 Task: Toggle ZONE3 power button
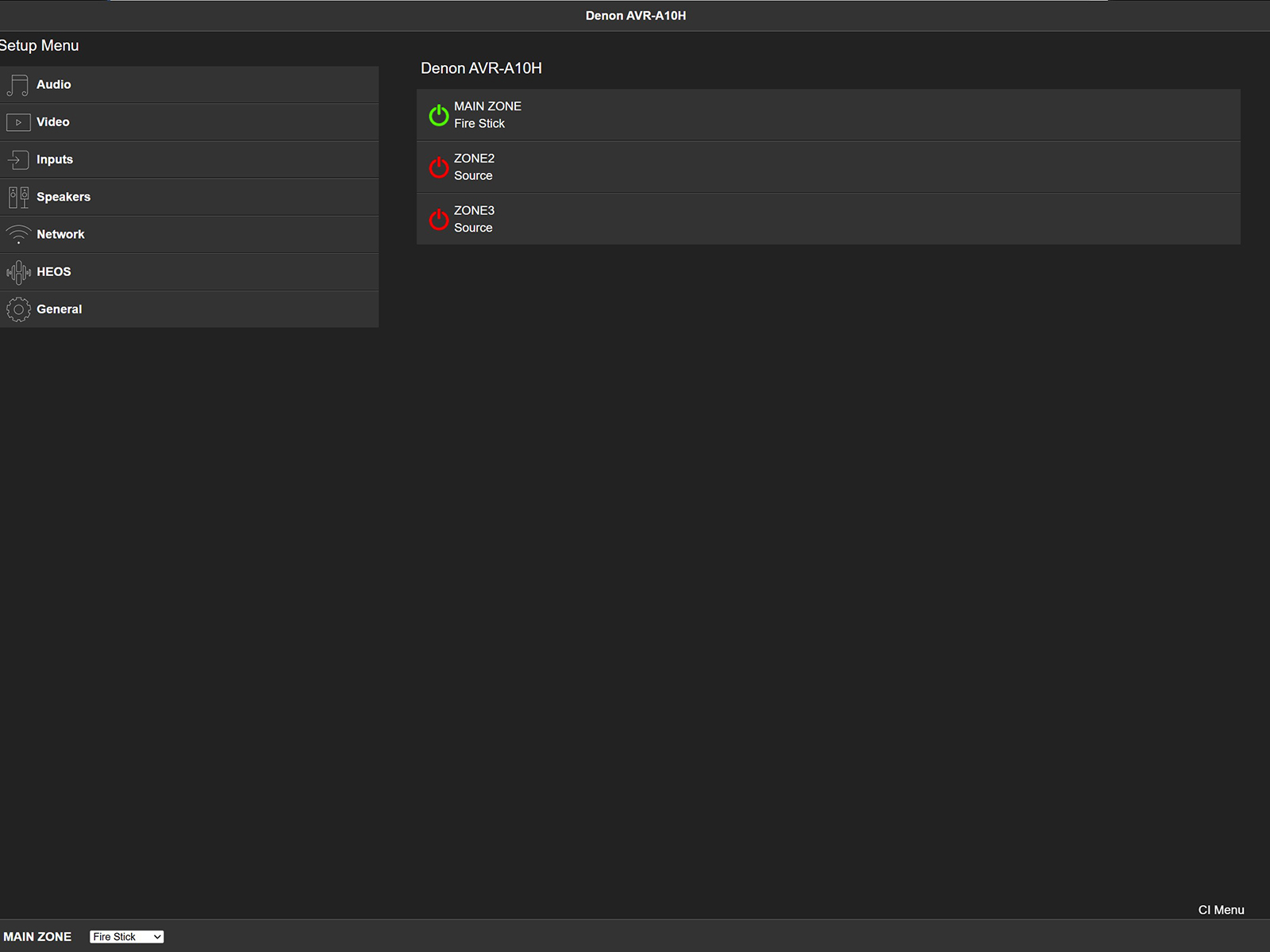coord(439,219)
